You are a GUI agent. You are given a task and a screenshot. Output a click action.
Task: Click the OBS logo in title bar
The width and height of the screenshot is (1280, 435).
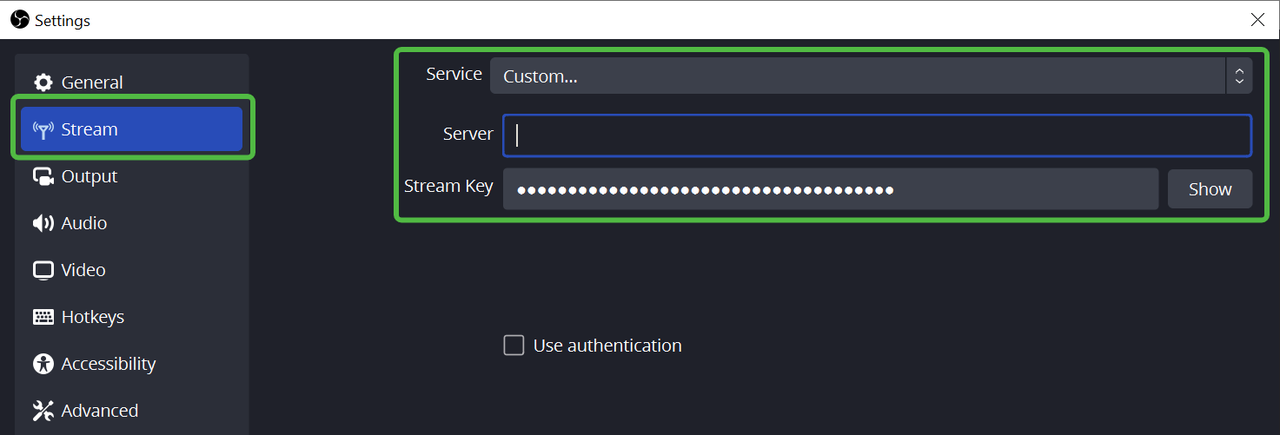(x=19, y=19)
